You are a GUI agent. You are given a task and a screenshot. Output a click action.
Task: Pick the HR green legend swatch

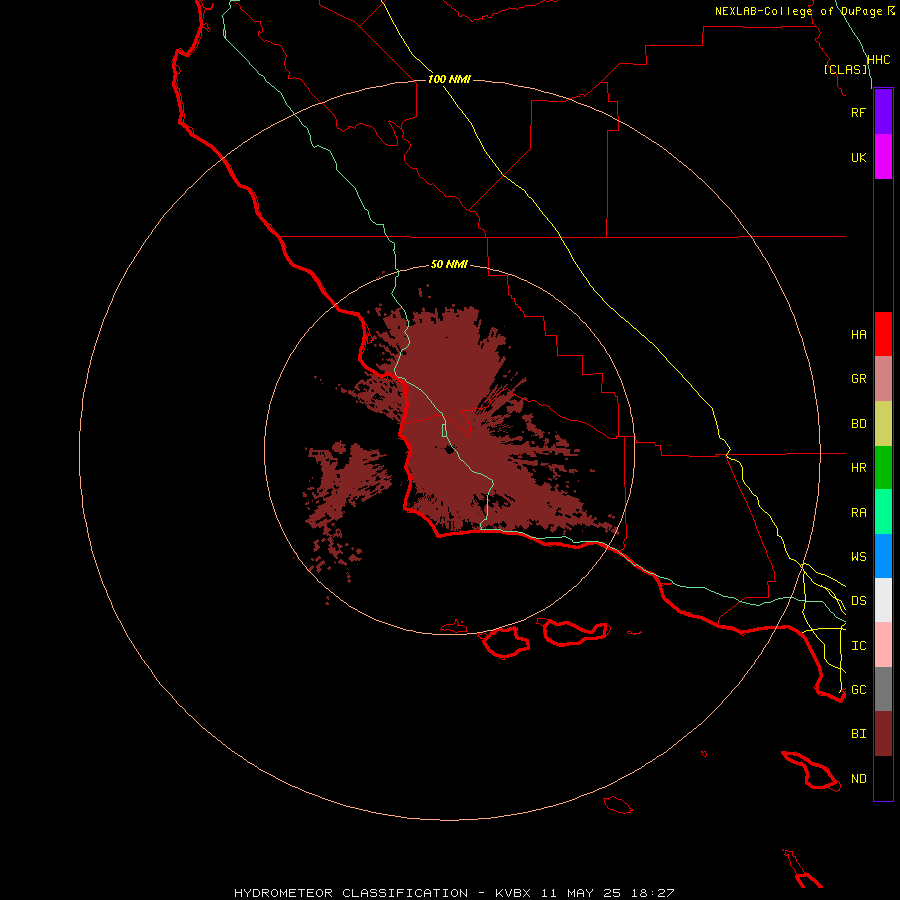(x=883, y=468)
